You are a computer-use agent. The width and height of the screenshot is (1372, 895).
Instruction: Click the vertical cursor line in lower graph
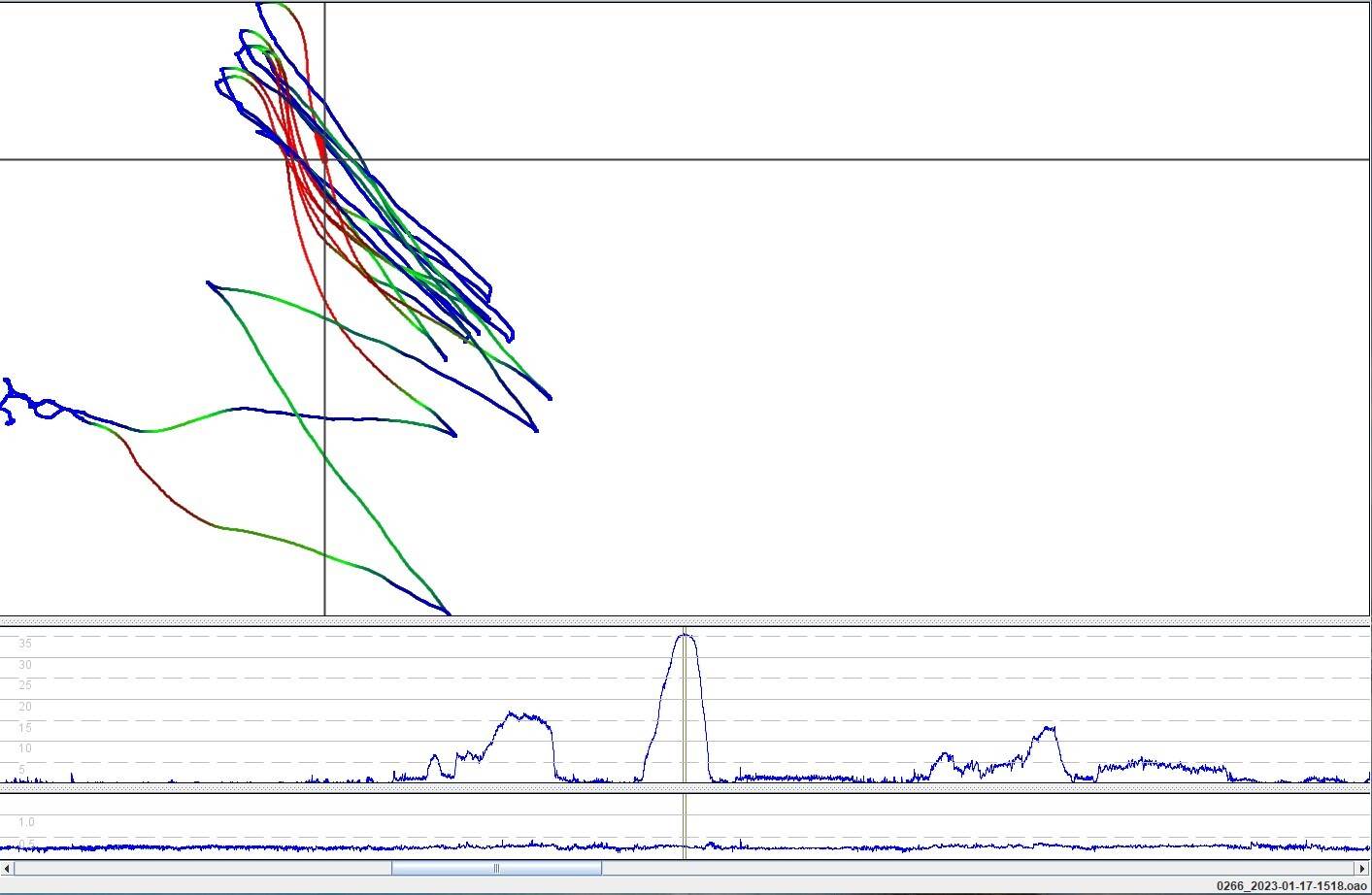click(x=685, y=825)
